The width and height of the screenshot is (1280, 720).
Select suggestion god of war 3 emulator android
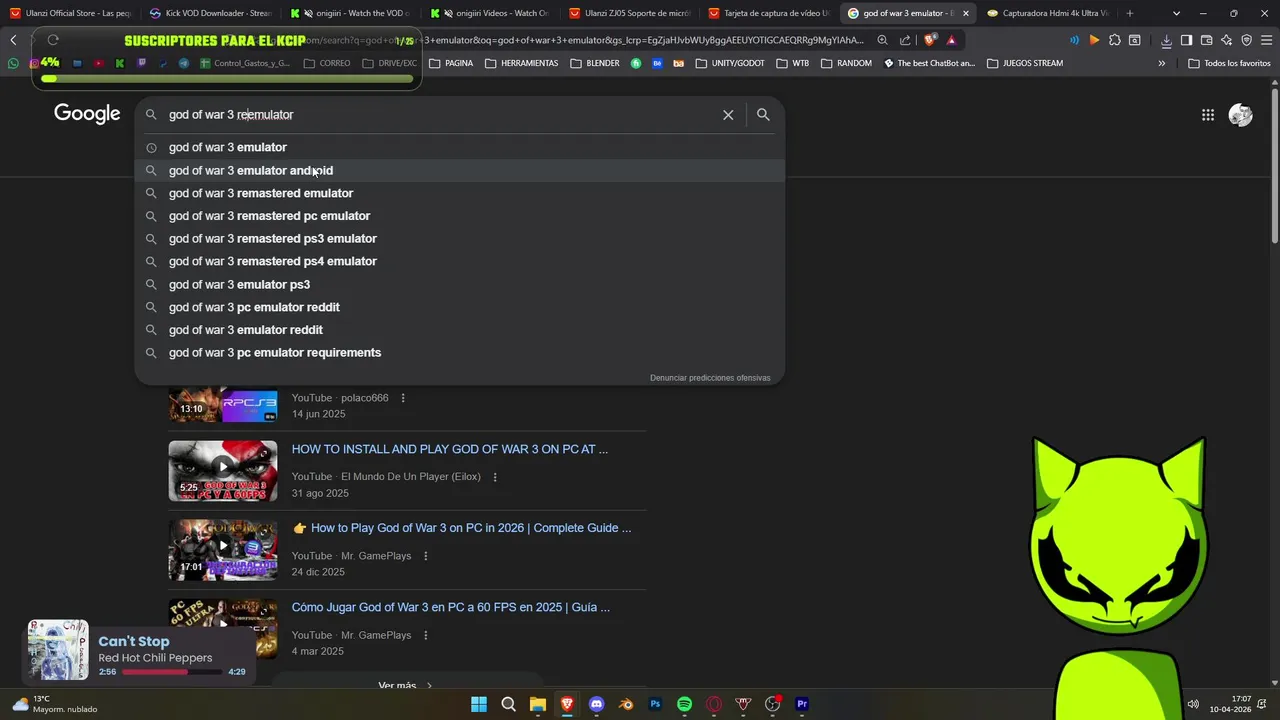click(460, 170)
